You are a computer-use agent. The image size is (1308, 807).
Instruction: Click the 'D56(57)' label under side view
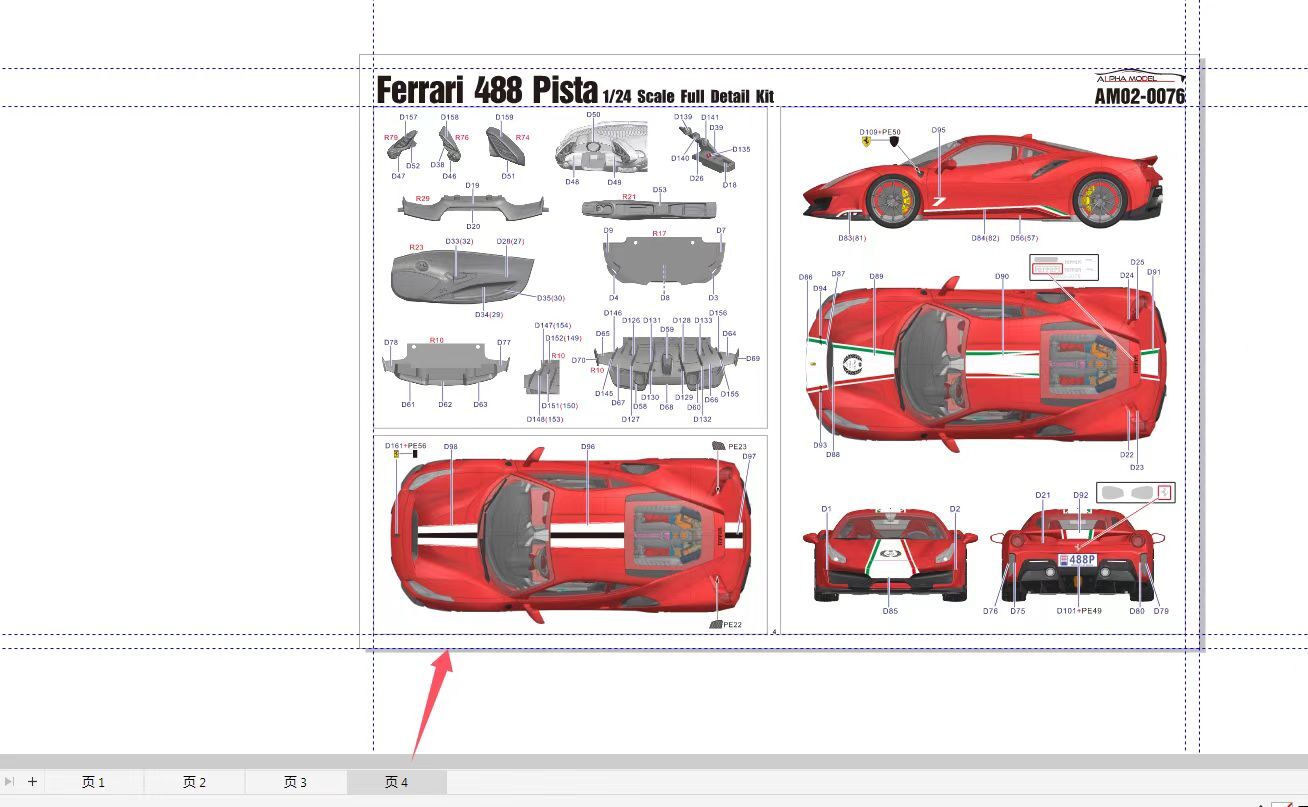tap(1024, 238)
